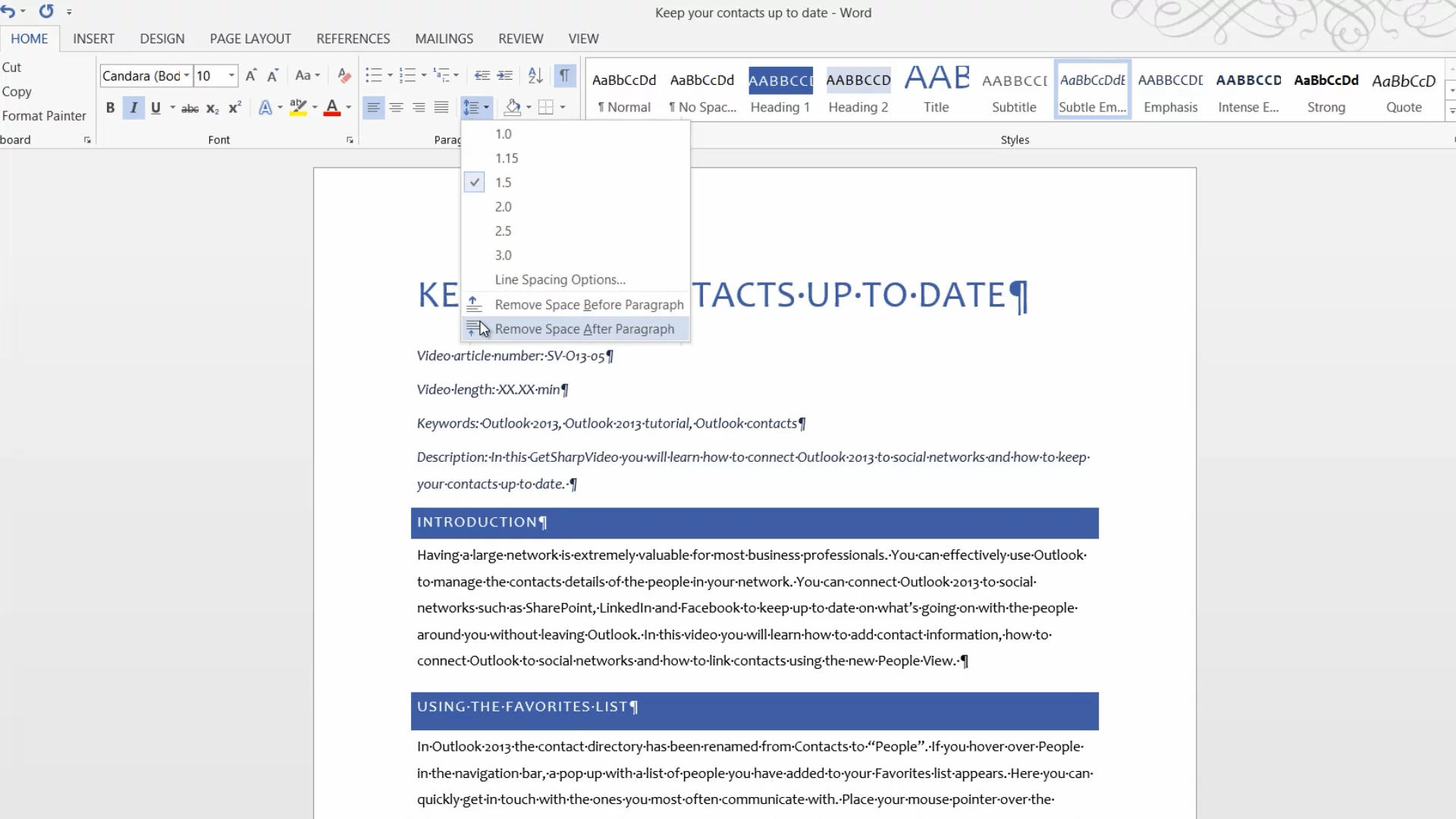Click the Grow Font icon
The width and height of the screenshot is (1456, 819).
point(251,76)
